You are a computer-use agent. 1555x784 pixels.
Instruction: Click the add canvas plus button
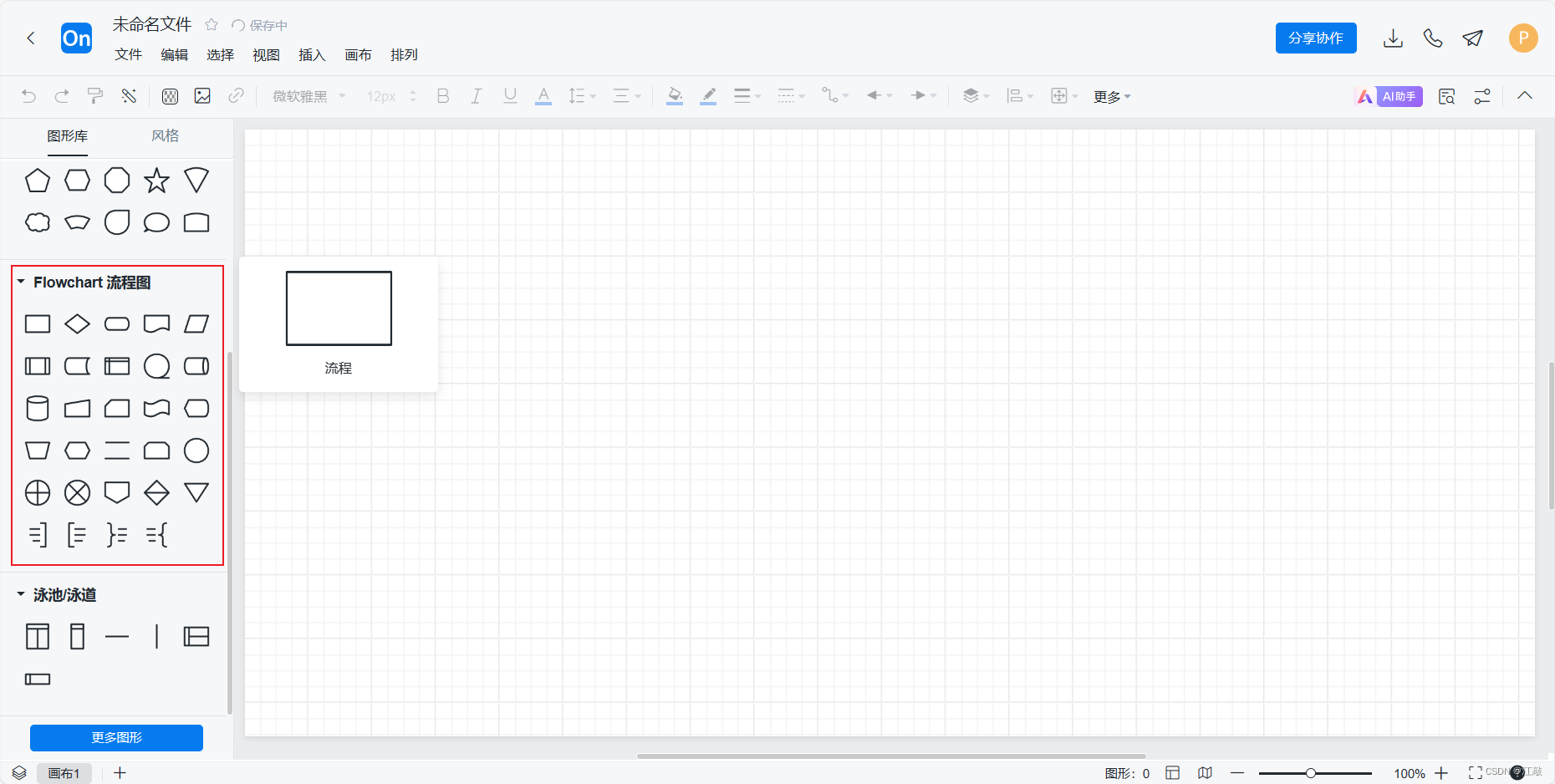coord(119,773)
